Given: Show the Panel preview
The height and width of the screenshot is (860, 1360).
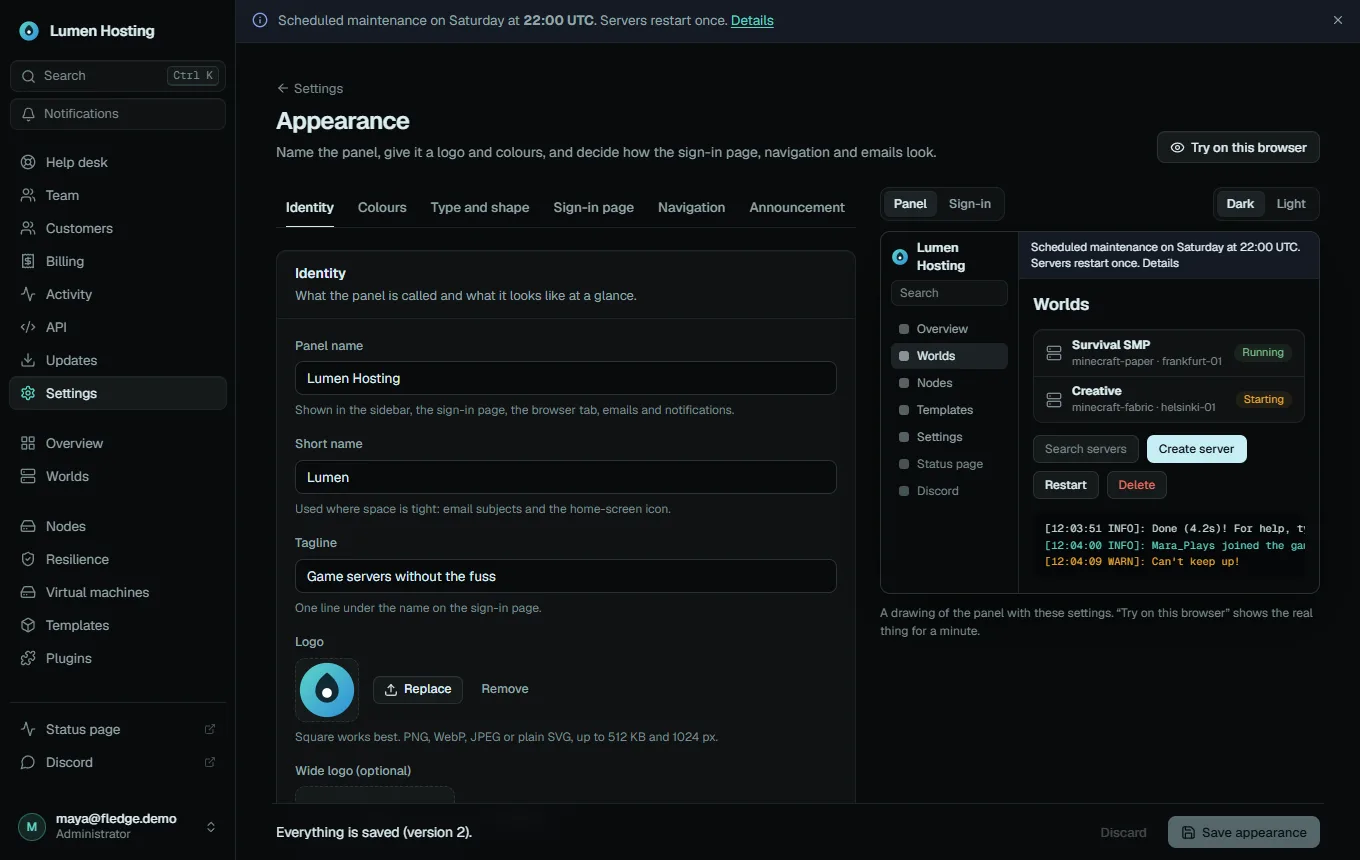Looking at the screenshot, I should point(910,204).
